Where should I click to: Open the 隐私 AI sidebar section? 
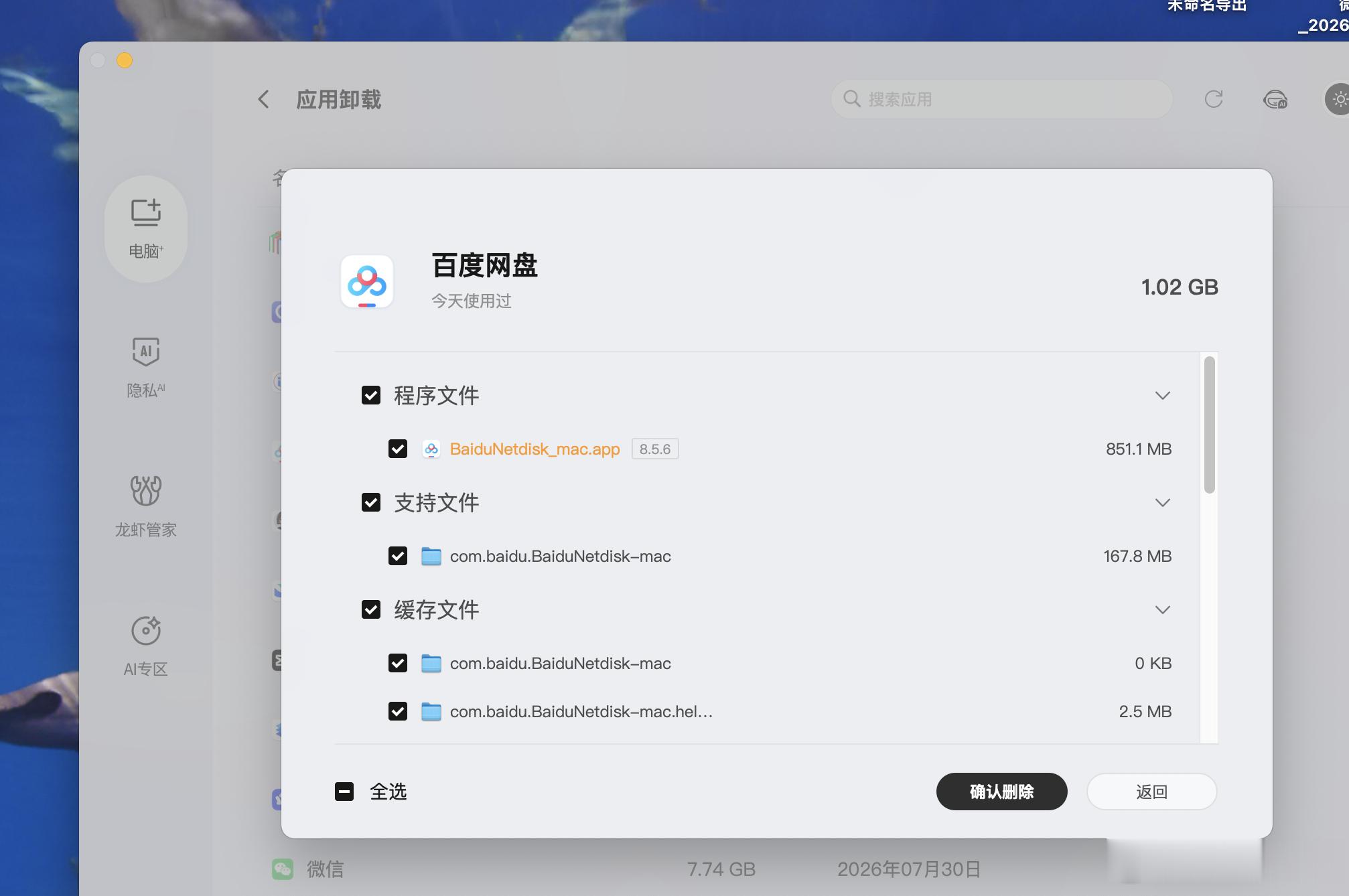click(x=146, y=368)
